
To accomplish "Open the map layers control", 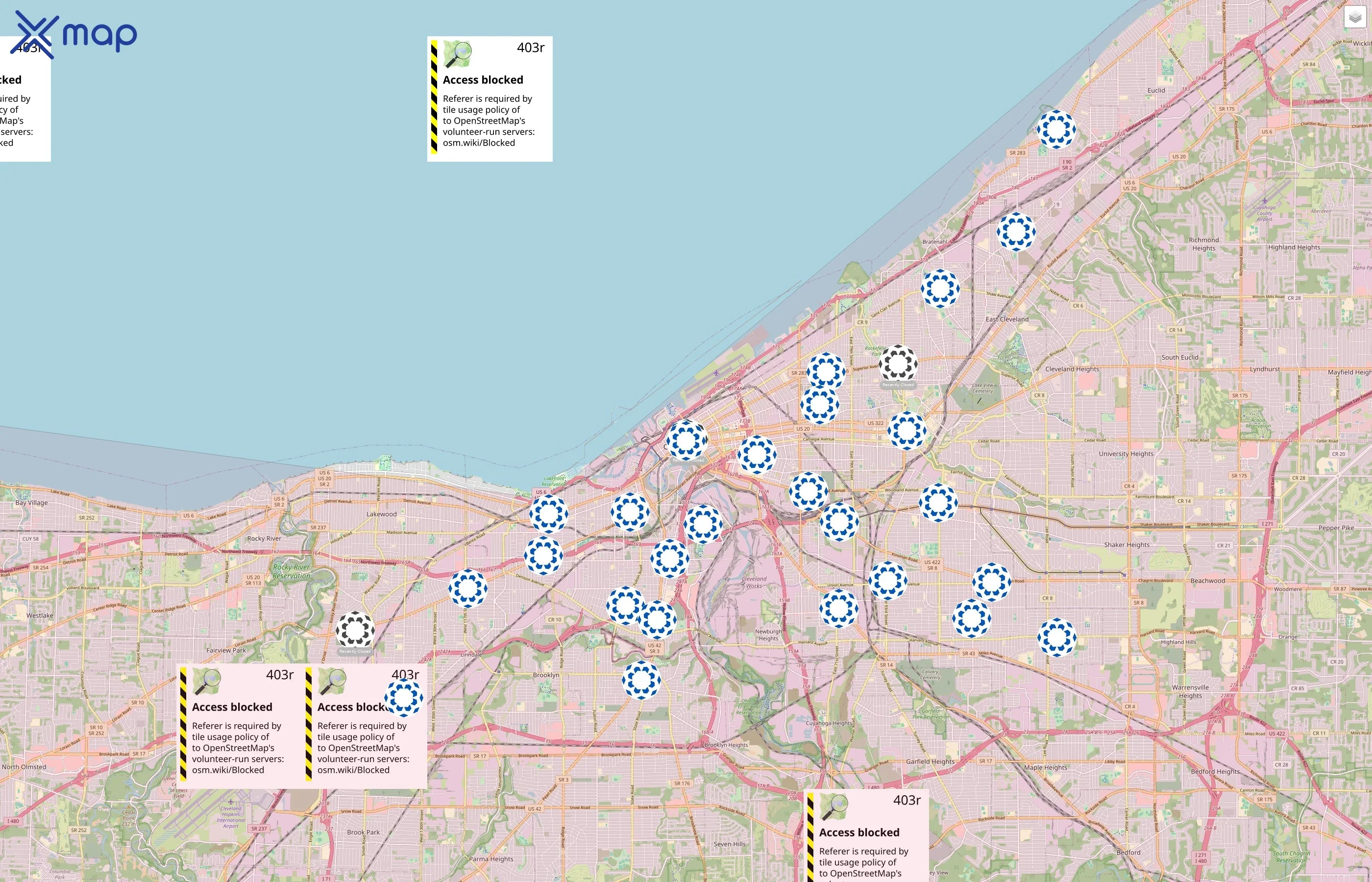I will tap(1355, 18).
